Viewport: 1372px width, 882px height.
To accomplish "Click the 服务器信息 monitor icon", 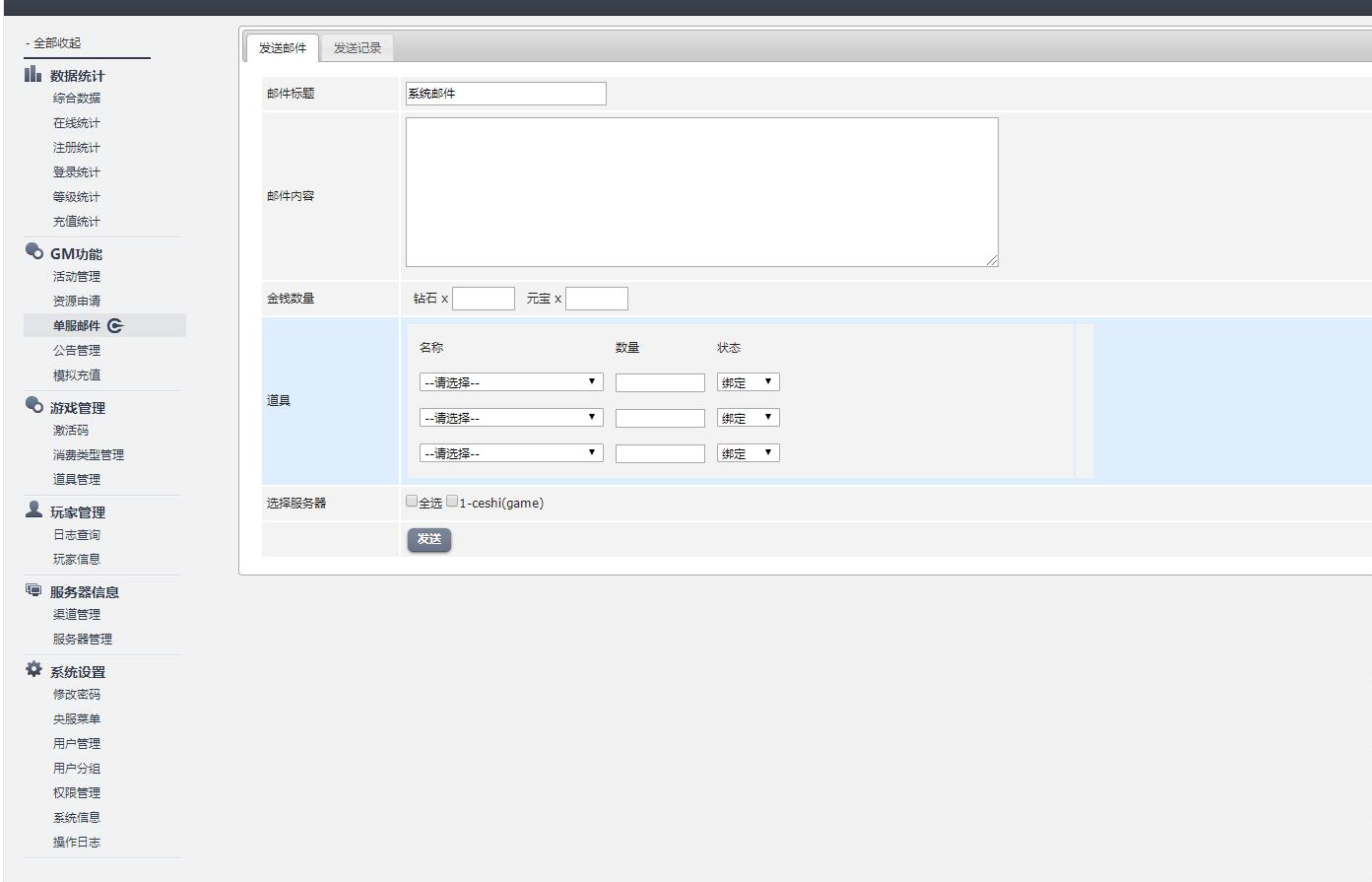I will (x=33, y=590).
